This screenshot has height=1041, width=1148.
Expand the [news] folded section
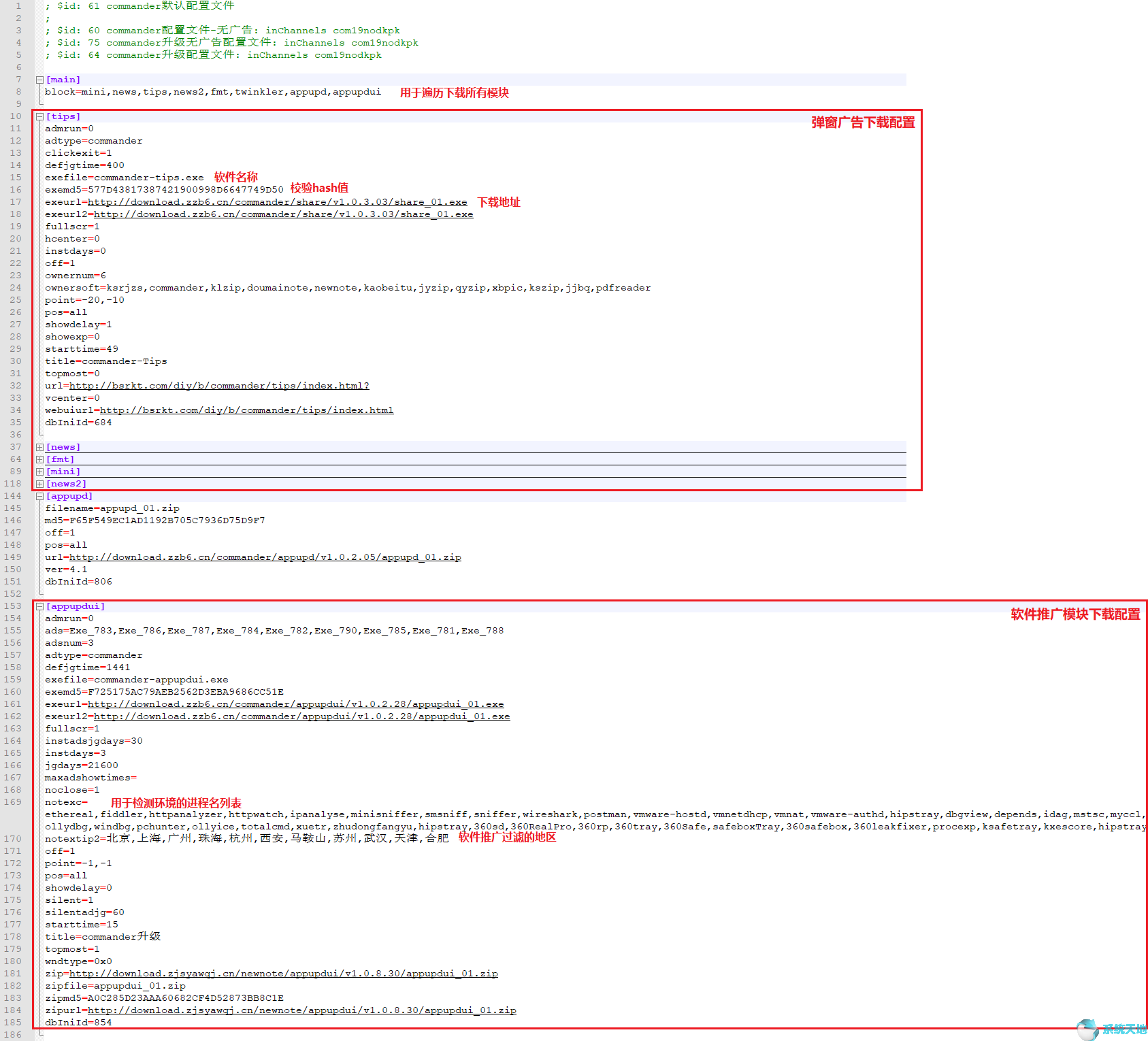point(39,447)
